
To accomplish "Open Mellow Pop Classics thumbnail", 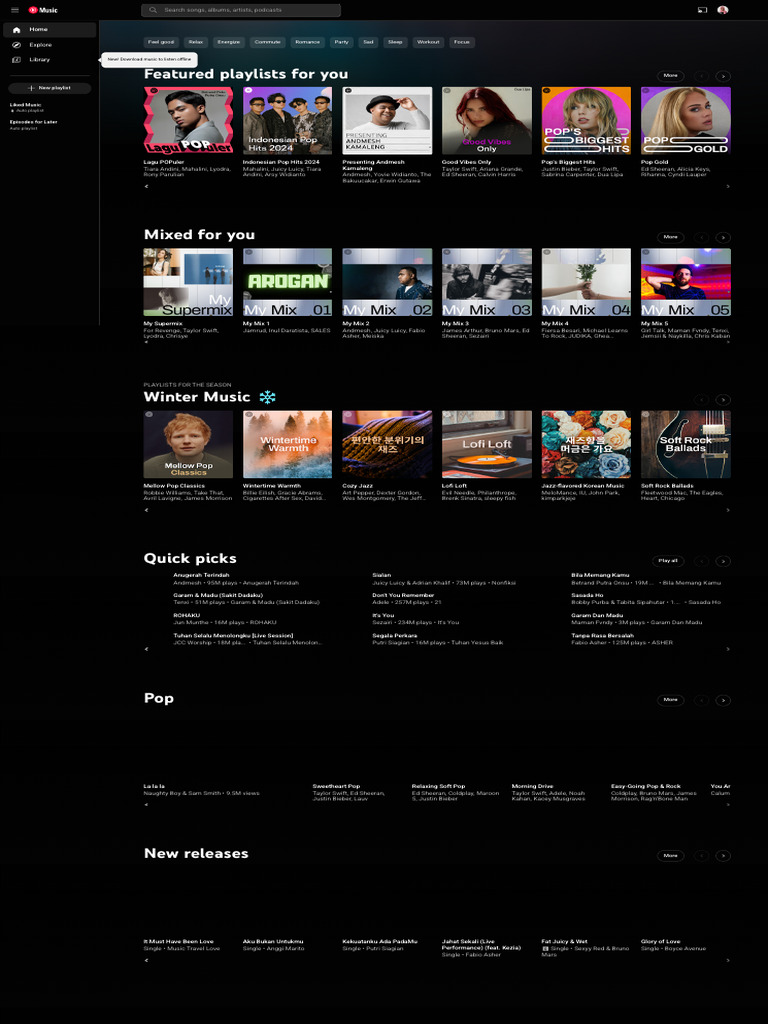I will coord(188,445).
